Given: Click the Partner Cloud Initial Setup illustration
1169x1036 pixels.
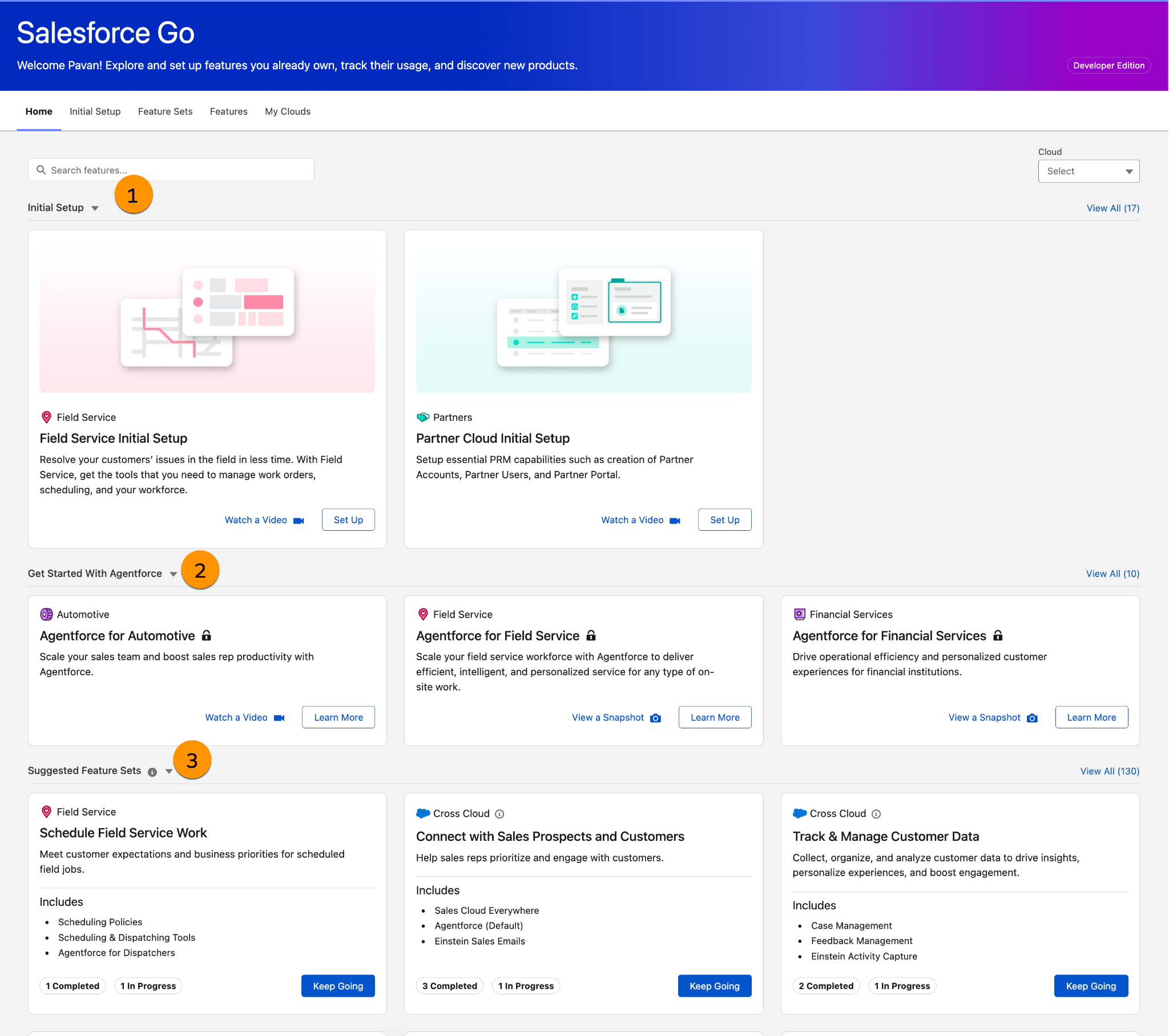Looking at the screenshot, I should click(x=583, y=317).
